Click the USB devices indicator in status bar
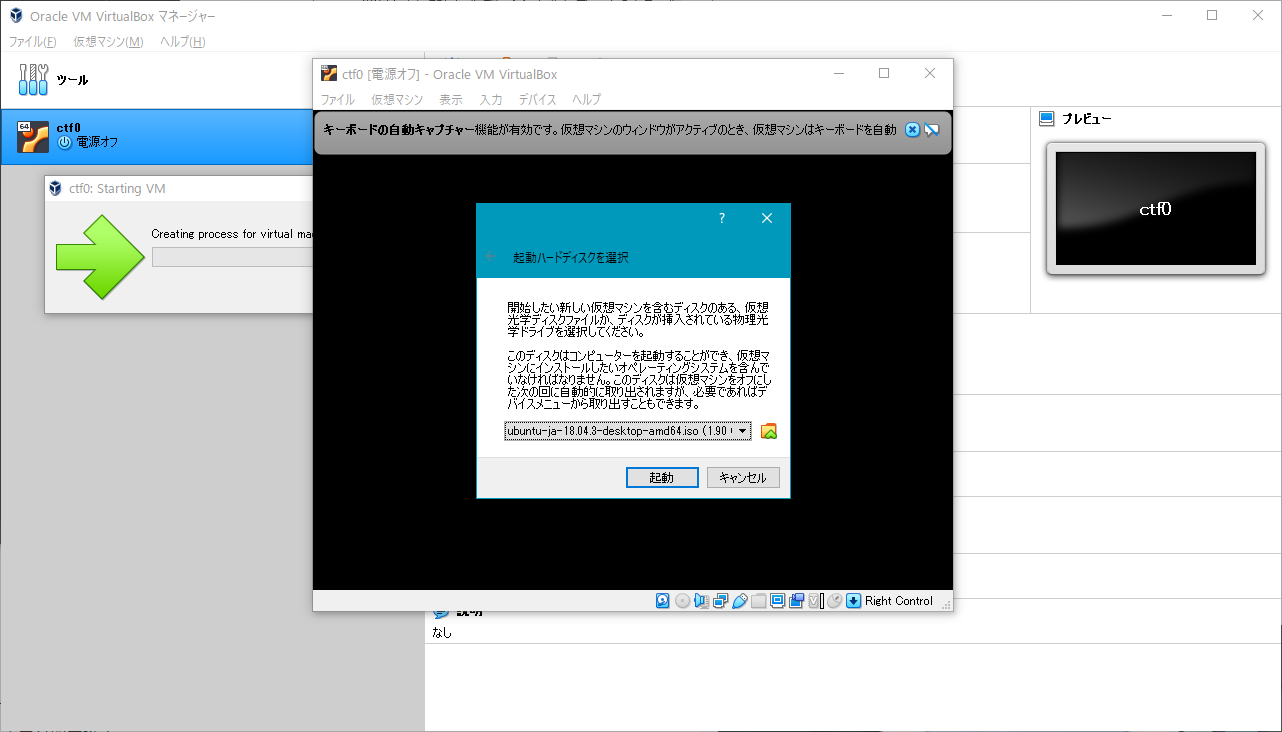1282x732 pixels. click(x=740, y=601)
